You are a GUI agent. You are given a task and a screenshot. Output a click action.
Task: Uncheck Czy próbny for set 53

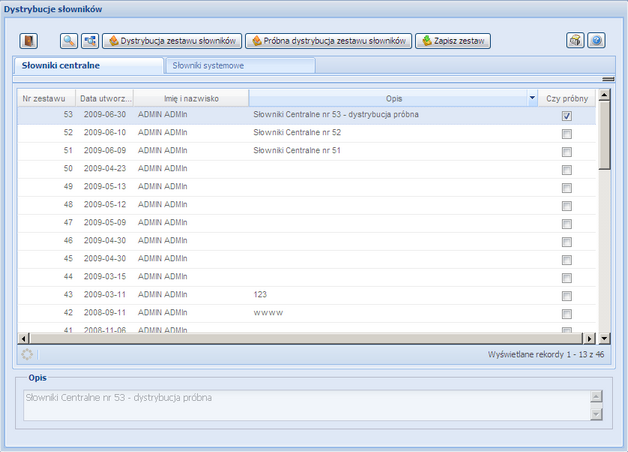(567, 116)
